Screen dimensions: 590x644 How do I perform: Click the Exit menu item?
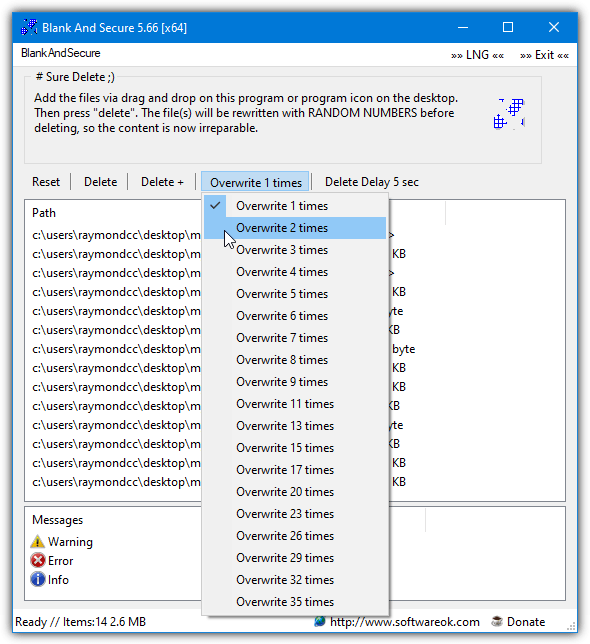pos(544,55)
